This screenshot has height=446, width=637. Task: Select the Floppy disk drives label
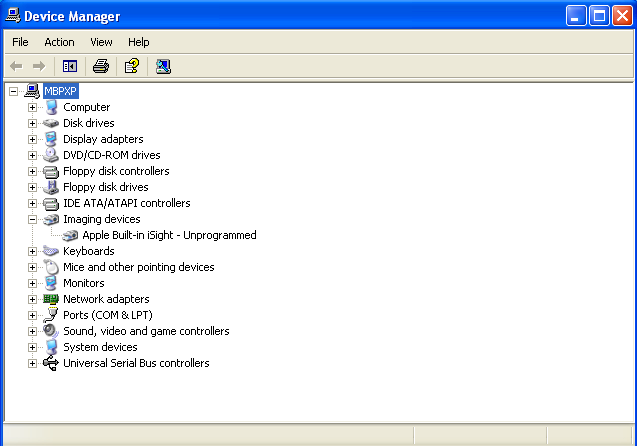click(x=106, y=187)
